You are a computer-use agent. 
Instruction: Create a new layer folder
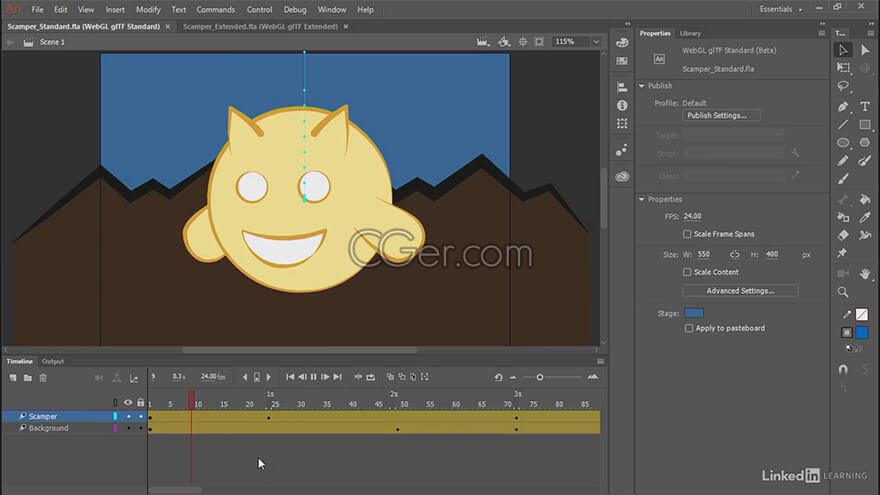28,378
